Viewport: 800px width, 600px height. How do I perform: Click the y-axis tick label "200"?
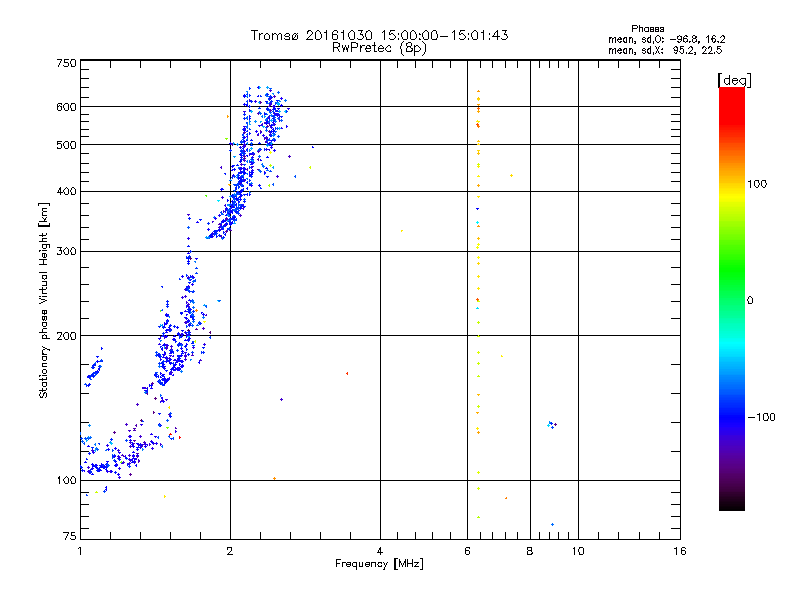click(66, 336)
